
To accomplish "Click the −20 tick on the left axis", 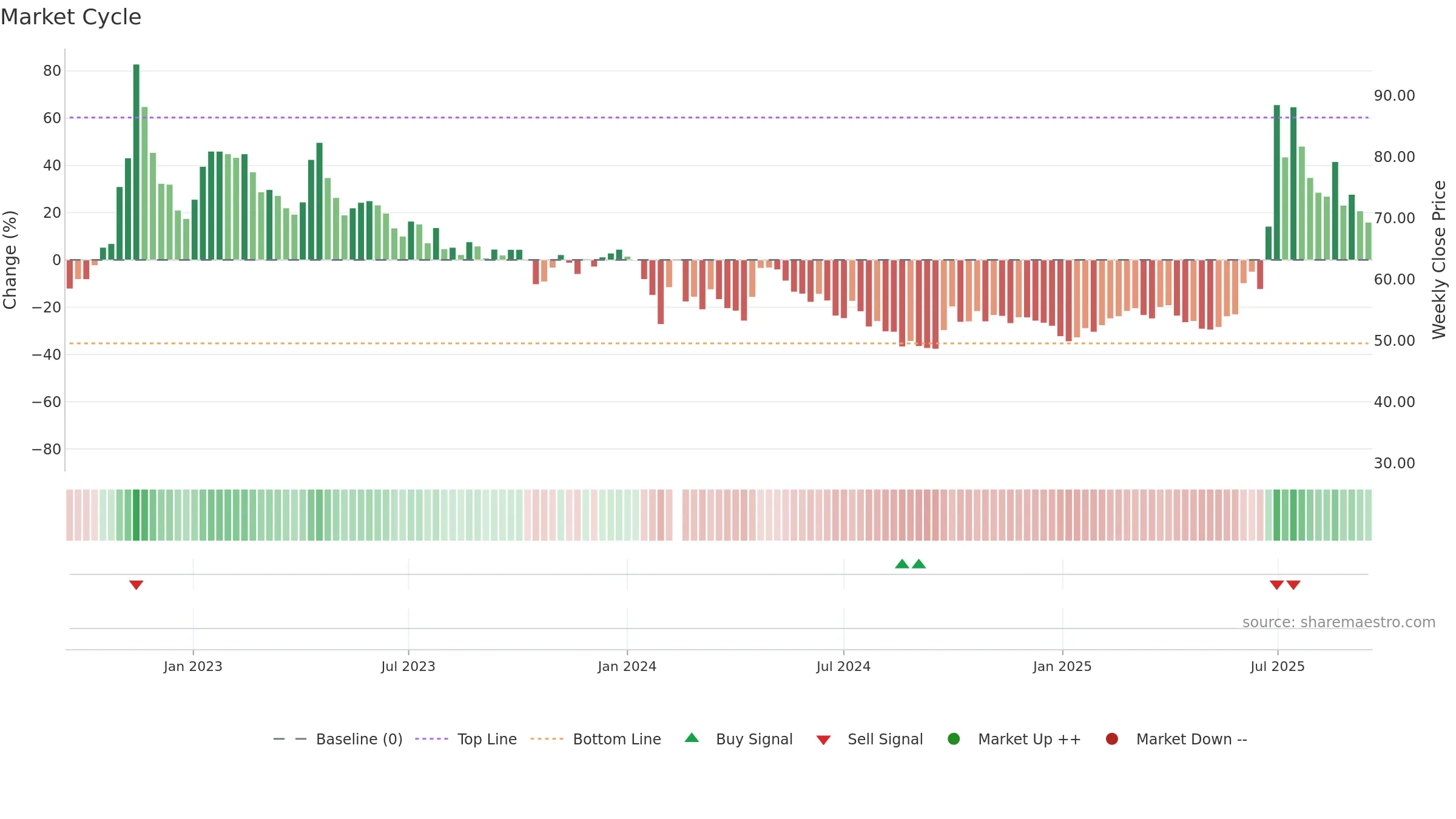I will click(47, 308).
